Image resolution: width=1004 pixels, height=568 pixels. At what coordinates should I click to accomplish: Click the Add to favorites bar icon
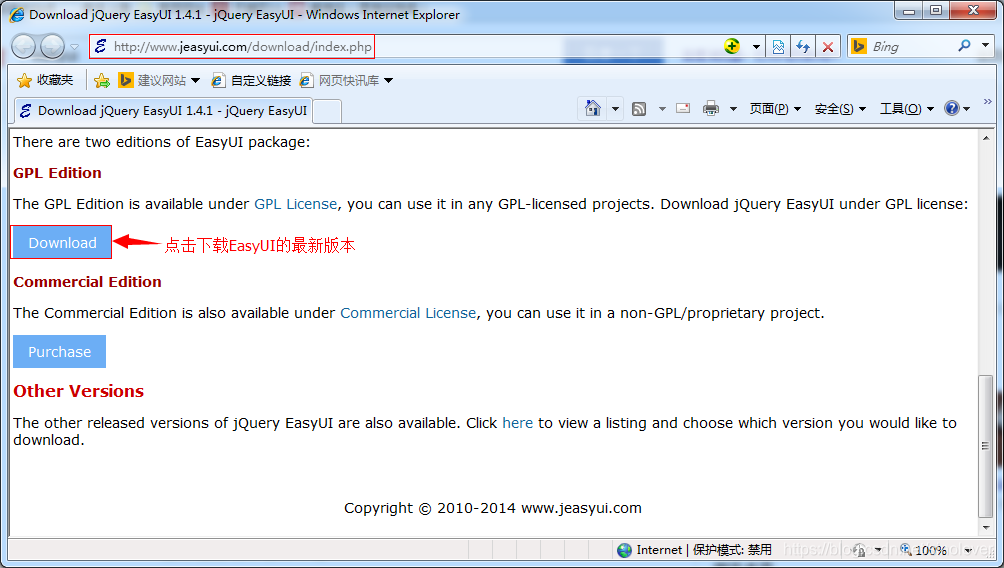click(x=101, y=80)
